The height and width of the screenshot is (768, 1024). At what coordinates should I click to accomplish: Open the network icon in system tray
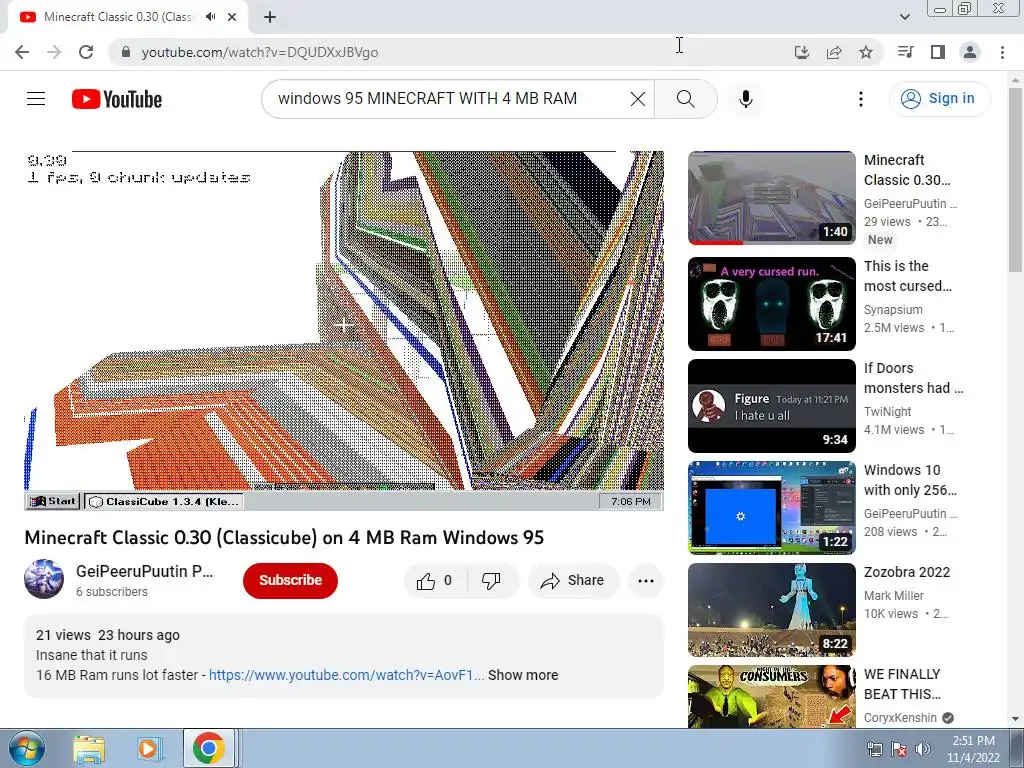click(x=874, y=749)
